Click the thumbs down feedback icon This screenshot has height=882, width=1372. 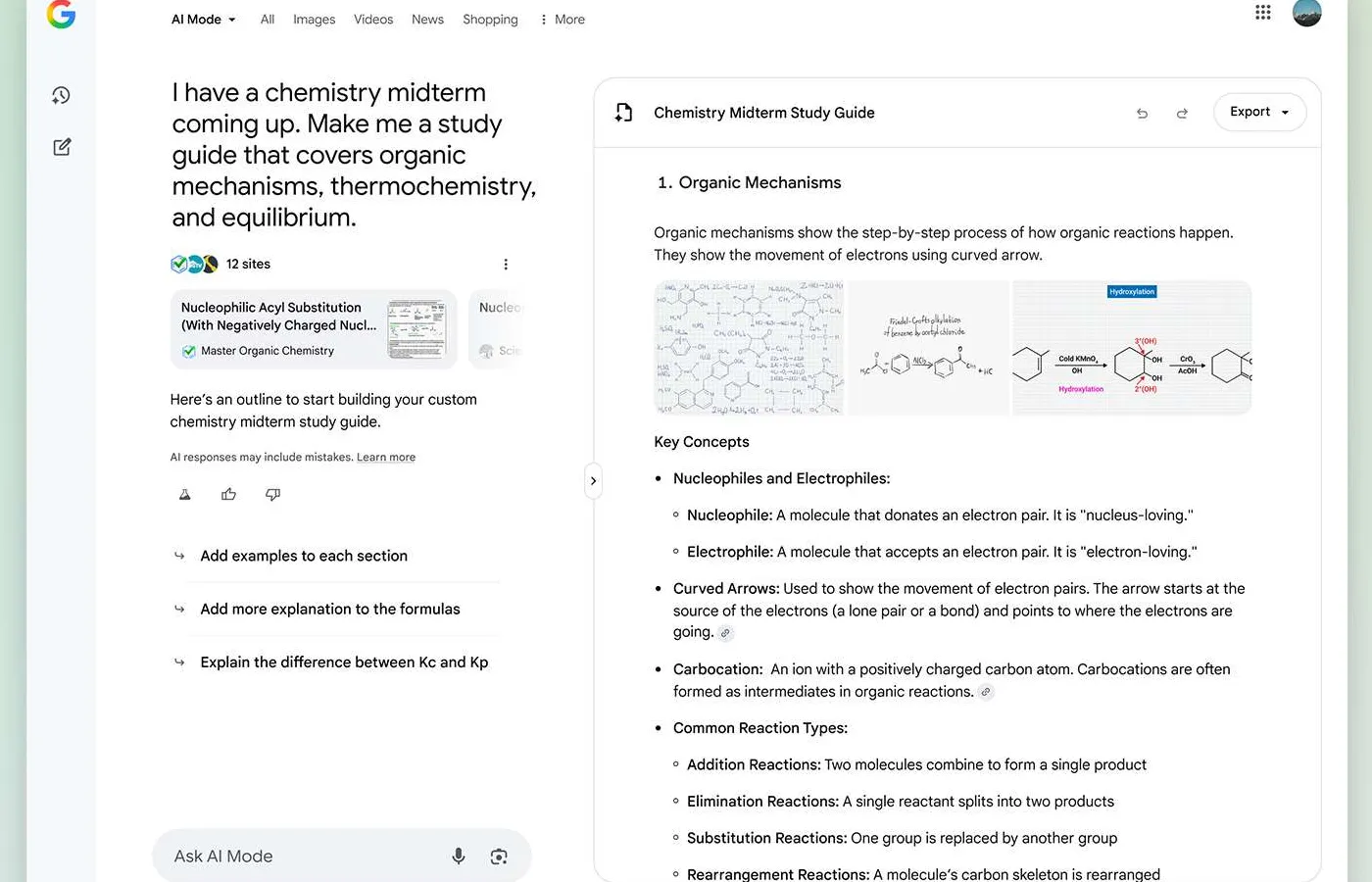coord(273,495)
